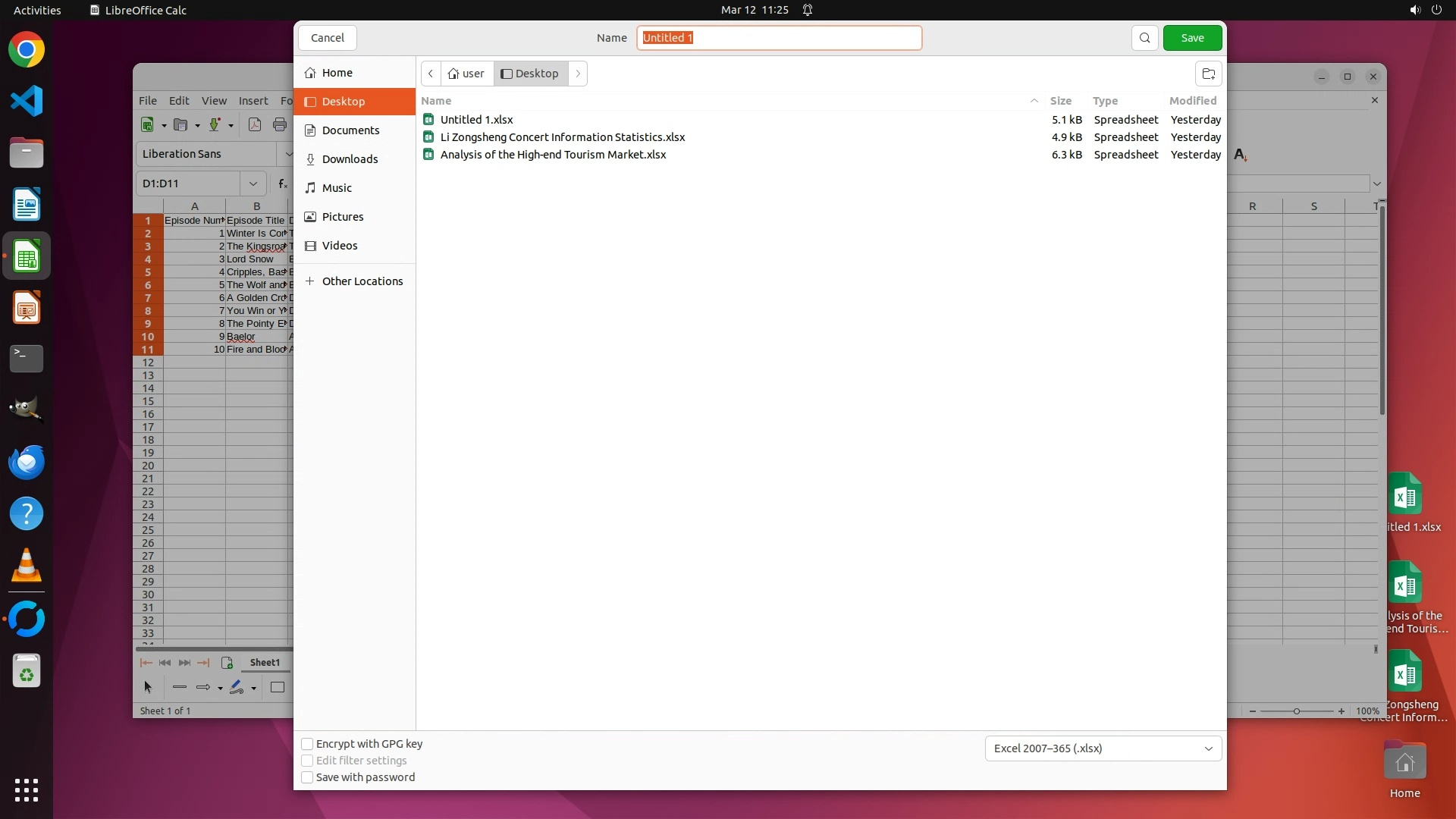Click the add new sheet icon
Image resolution: width=1456 pixels, height=819 pixels.
coord(227,663)
